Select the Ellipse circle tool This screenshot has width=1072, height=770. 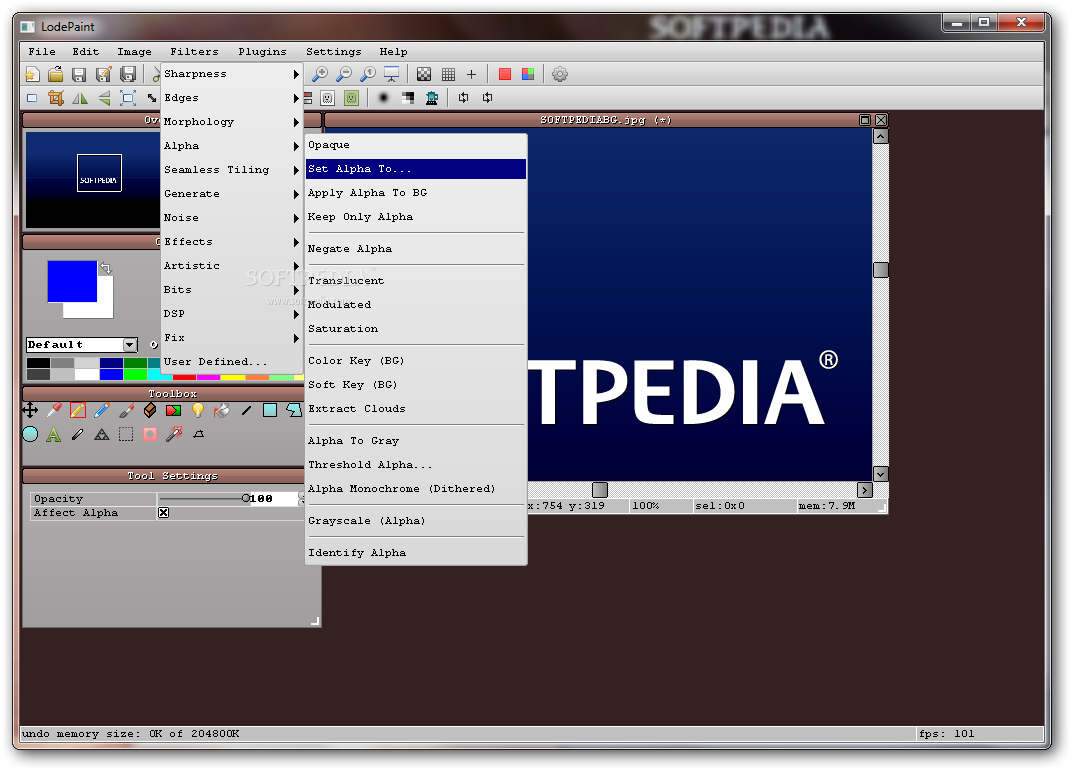click(30, 434)
